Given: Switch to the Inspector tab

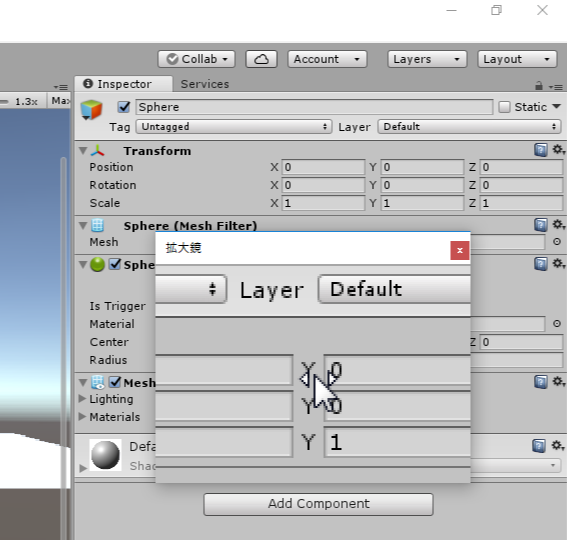Looking at the screenshot, I should tap(124, 84).
